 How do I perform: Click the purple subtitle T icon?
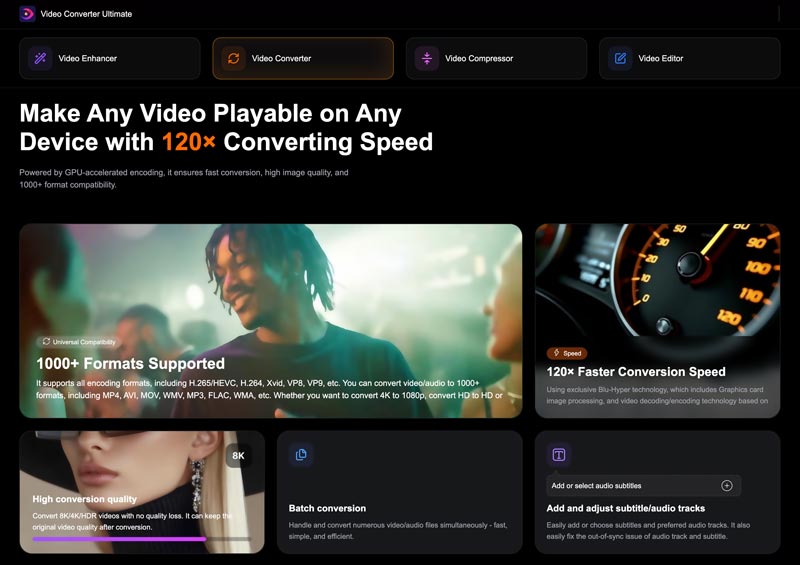point(559,454)
